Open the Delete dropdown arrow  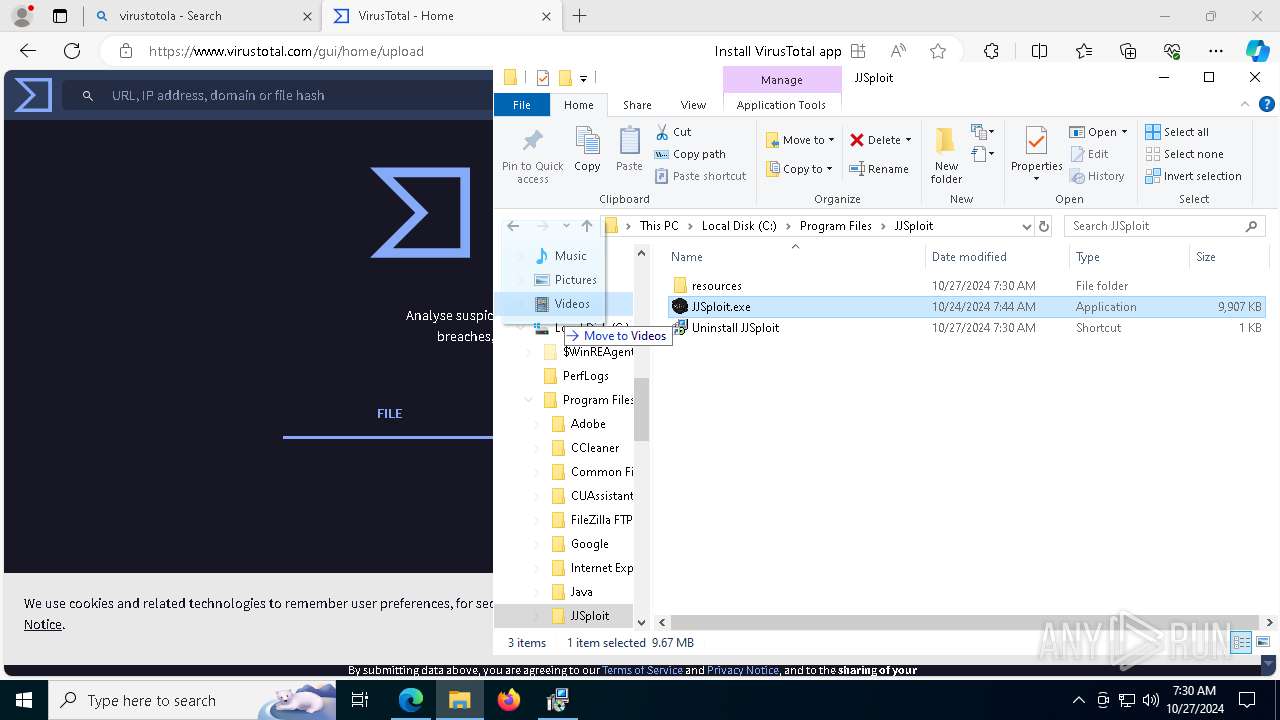(908, 140)
